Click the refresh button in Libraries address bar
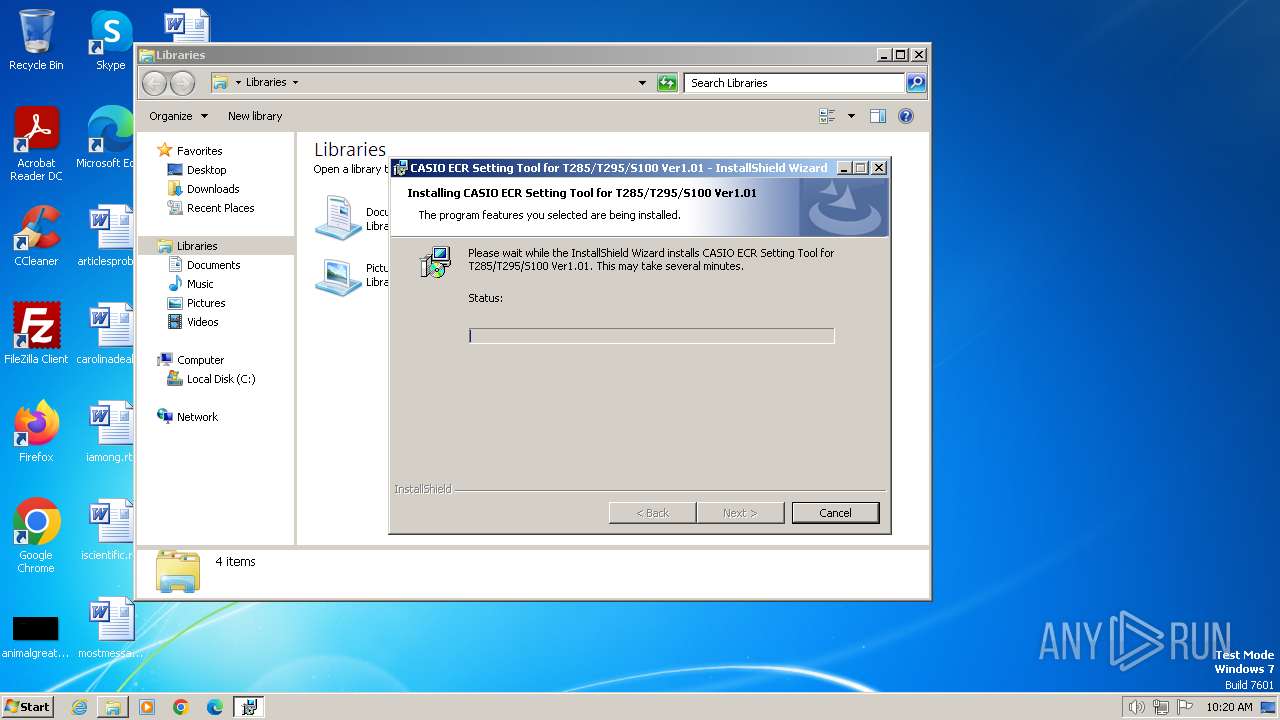The height and width of the screenshot is (720, 1280). tap(667, 83)
